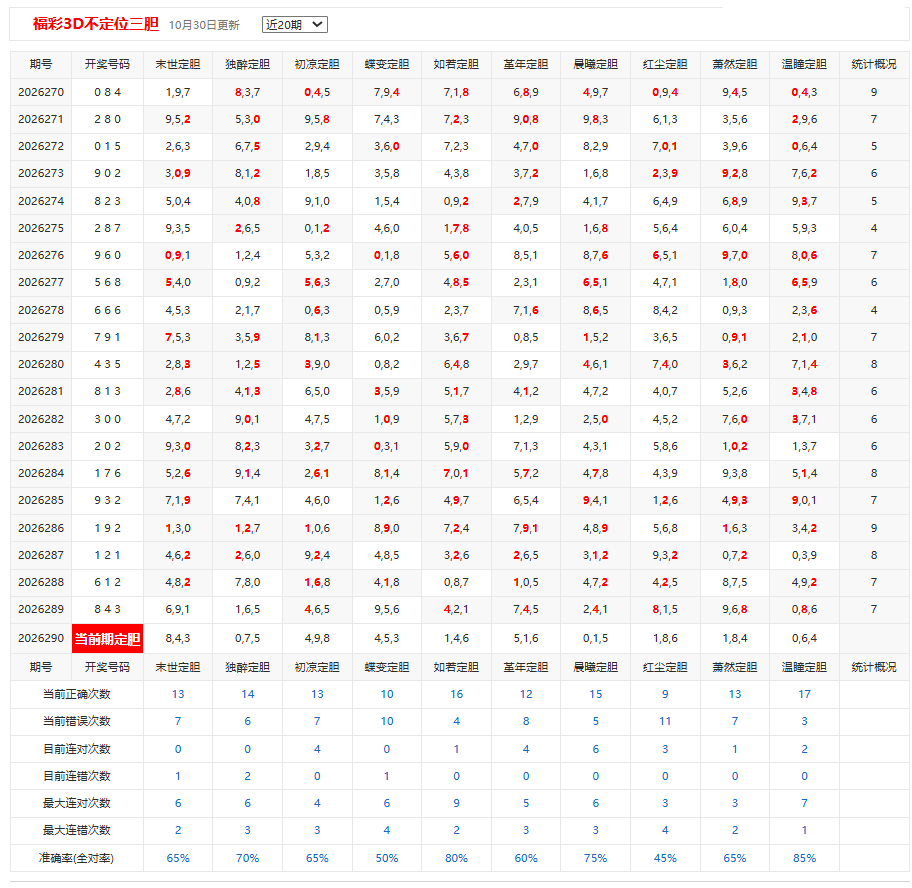Click the 当前正确次数 row label
912x888 pixels.
77,694
